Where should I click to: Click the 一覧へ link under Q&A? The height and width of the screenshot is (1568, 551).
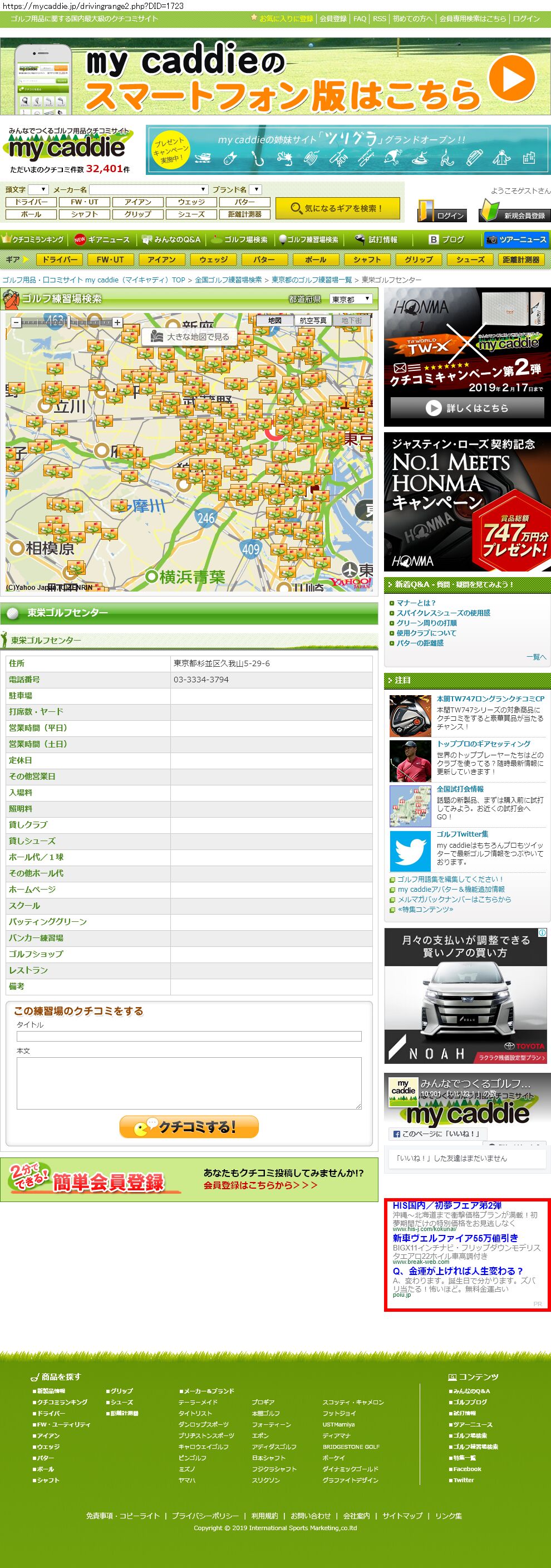(537, 657)
